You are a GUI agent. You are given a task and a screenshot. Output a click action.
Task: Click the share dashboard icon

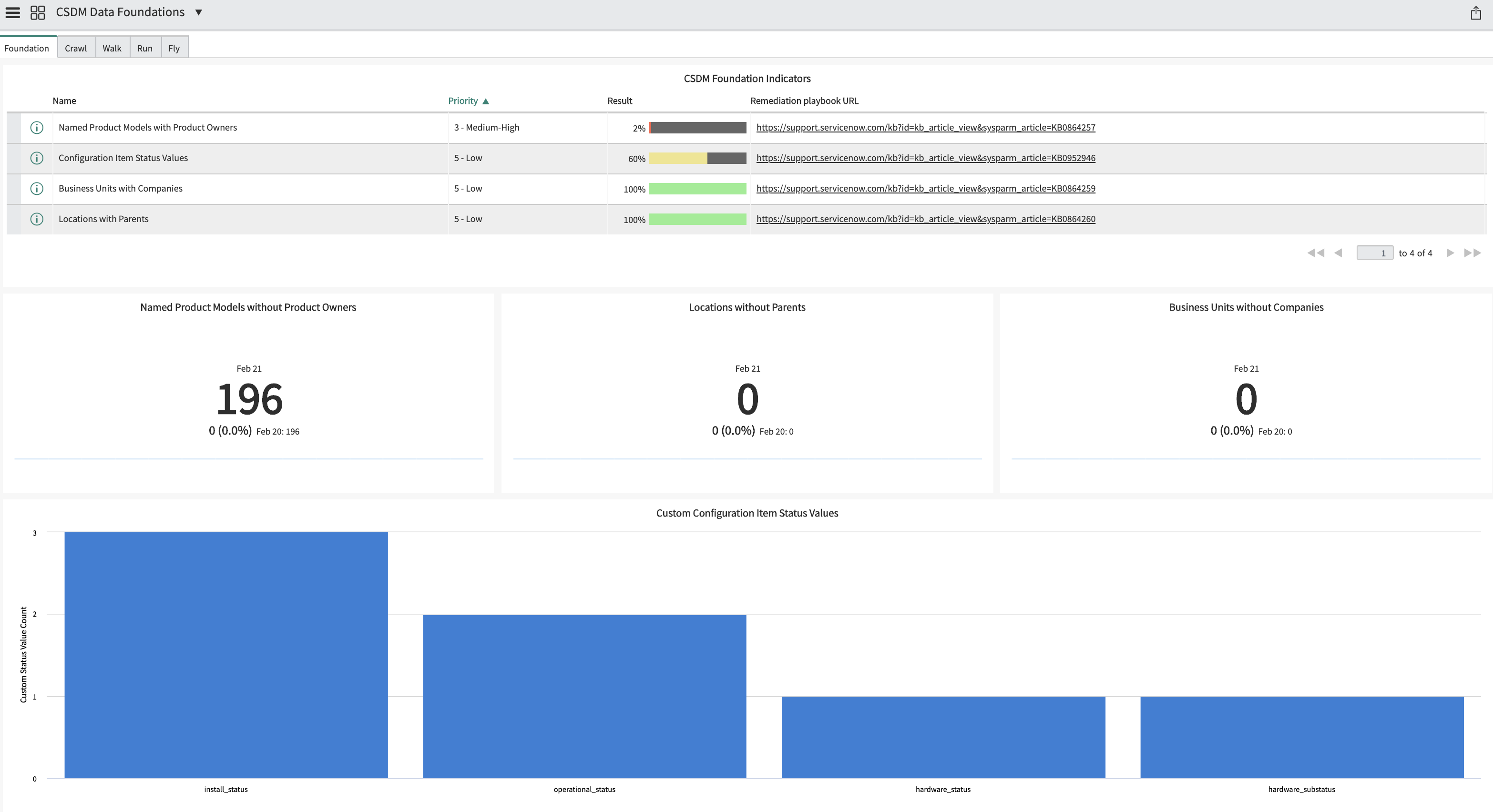[1476, 13]
